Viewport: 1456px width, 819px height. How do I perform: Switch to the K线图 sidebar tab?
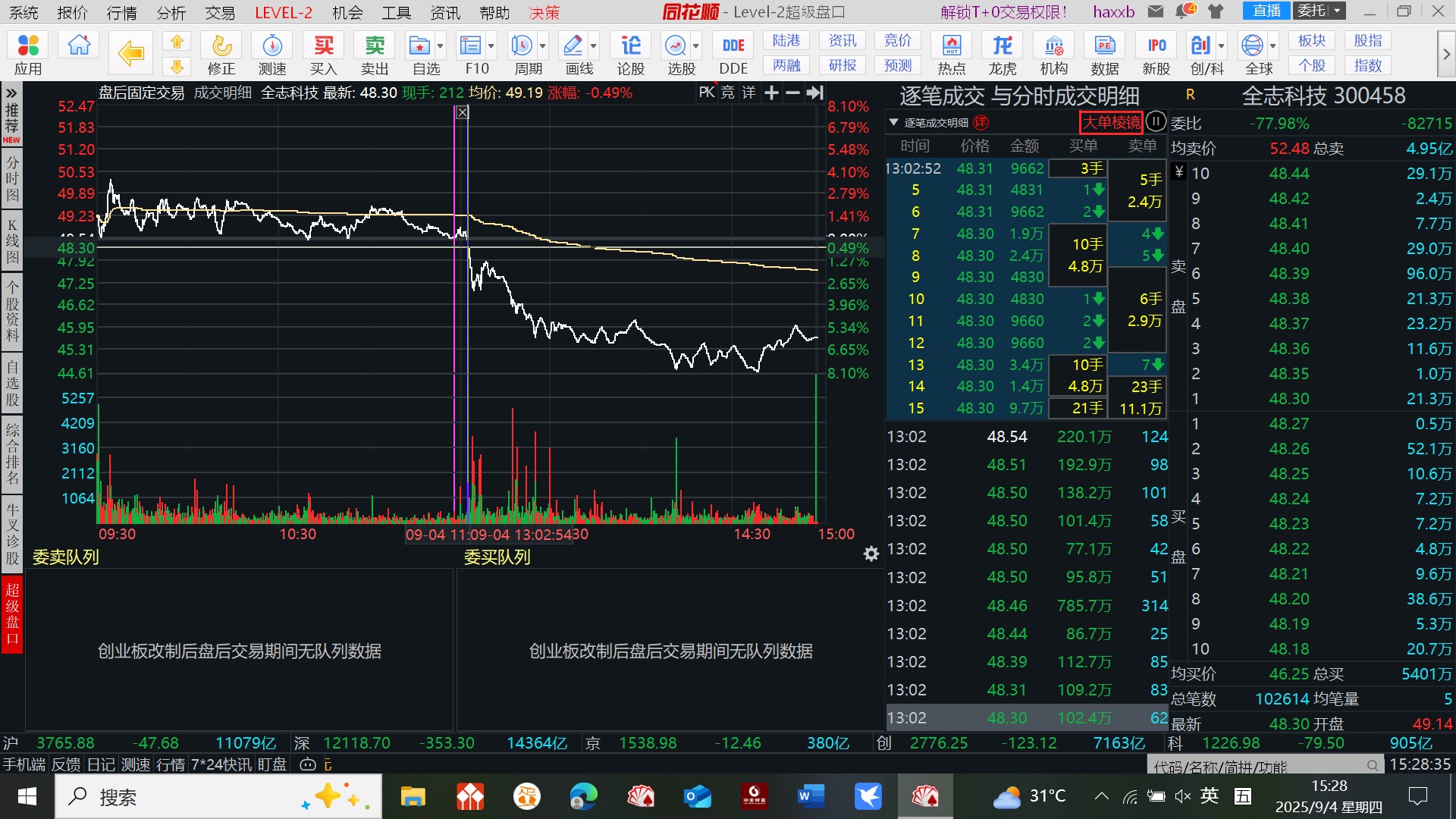12,240
